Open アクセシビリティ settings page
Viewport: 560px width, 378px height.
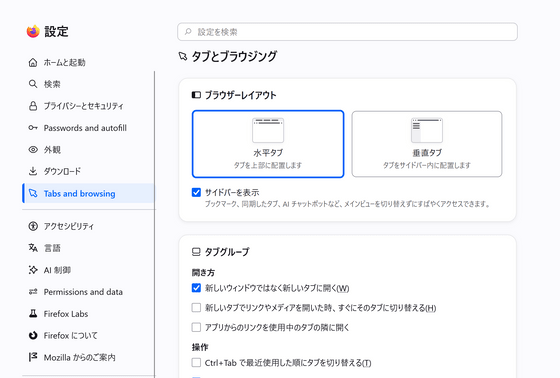88,226
